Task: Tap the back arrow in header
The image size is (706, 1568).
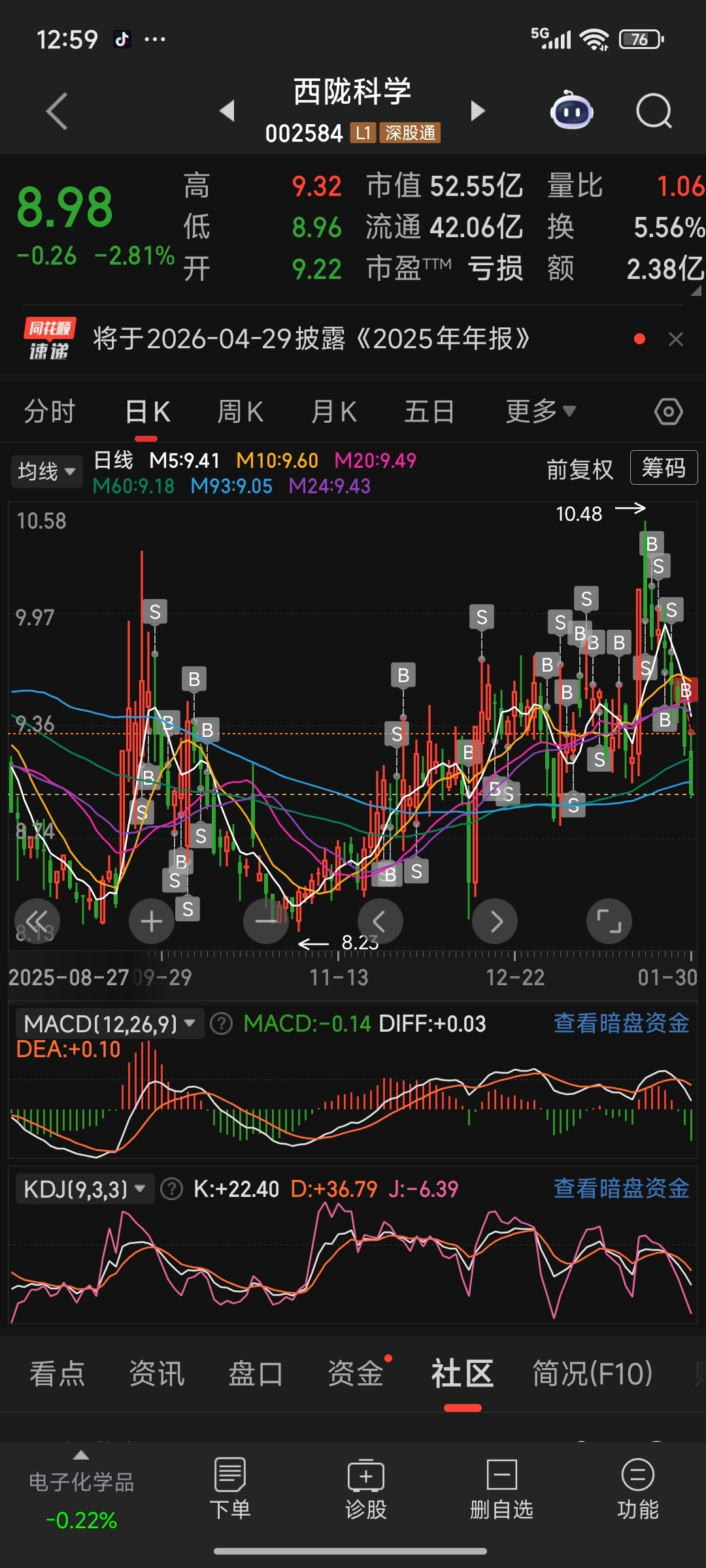Action: [57, 111]
